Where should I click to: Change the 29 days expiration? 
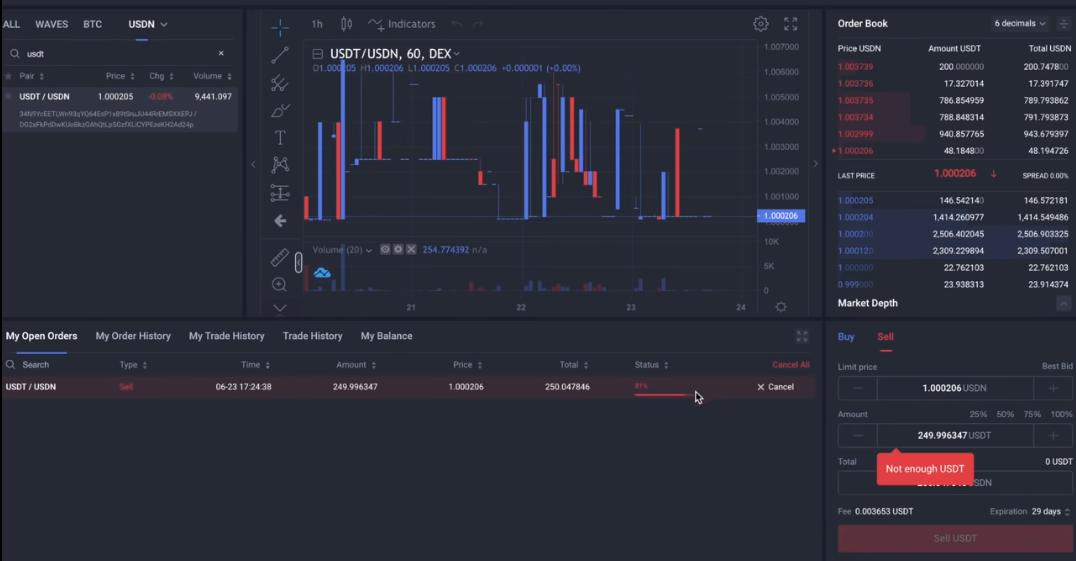(x=1050, y=512)
